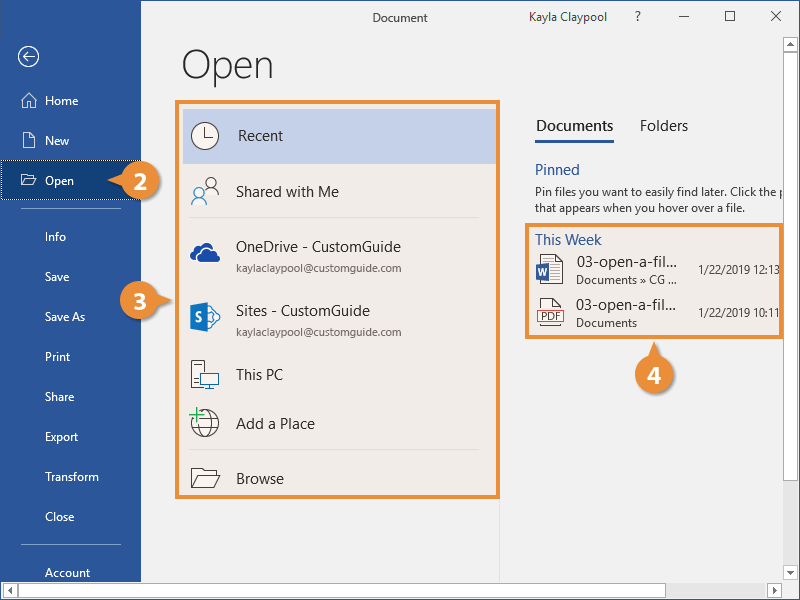Open the Shared with Me people icon
The height and width of the screenshot is (600, 800).
click(x=205, y=191)
